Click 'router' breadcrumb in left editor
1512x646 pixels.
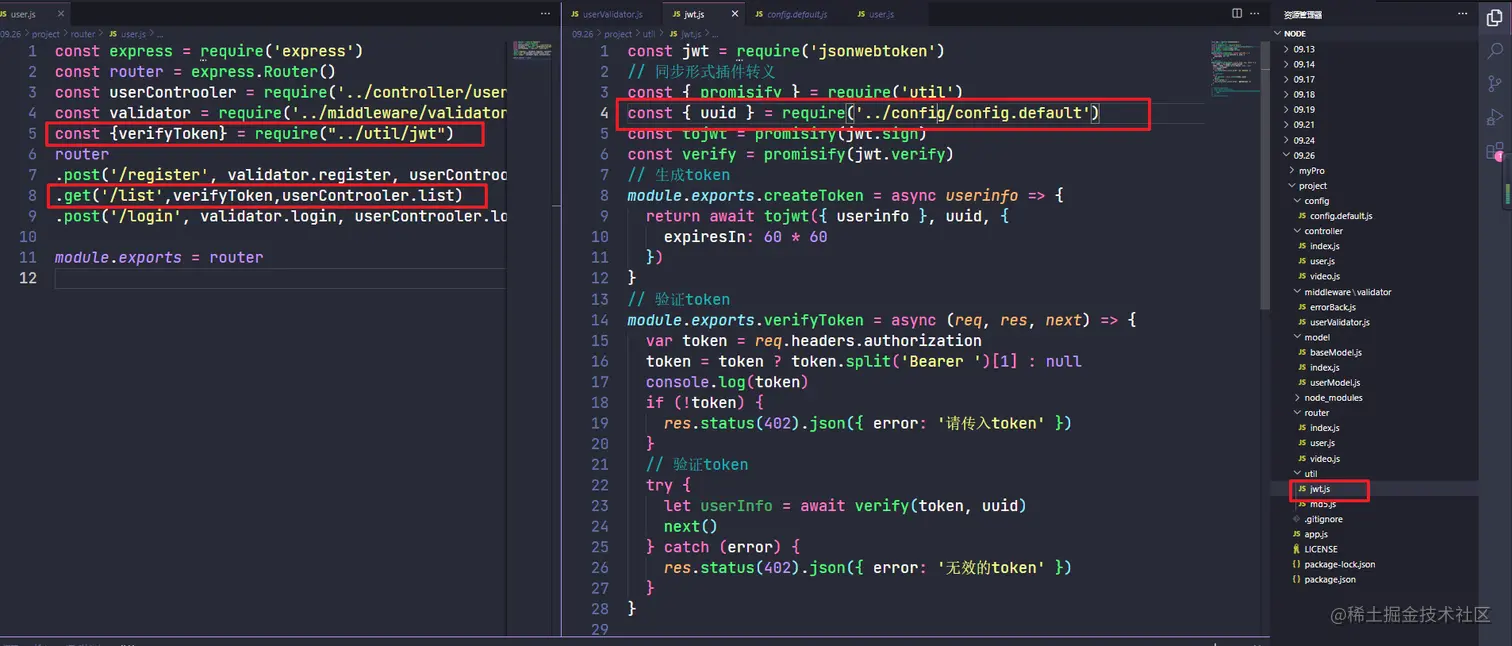pos(83,34)
